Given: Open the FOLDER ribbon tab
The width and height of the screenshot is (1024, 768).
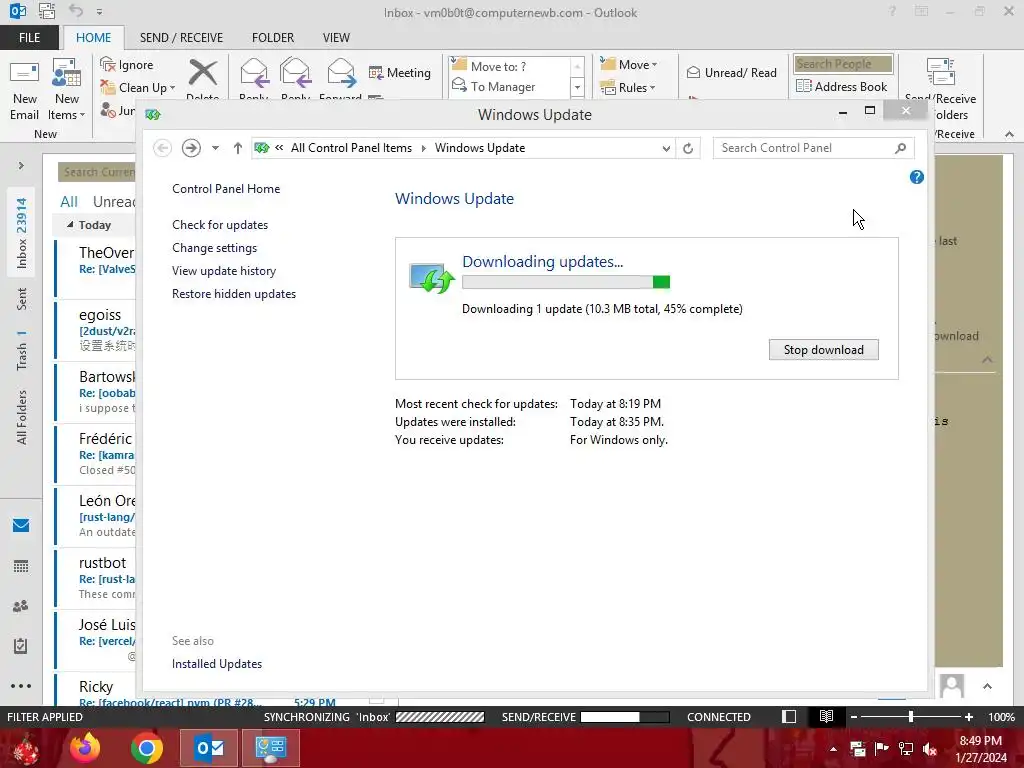Looking at the screenshot, I should click(x=273, y=38).
